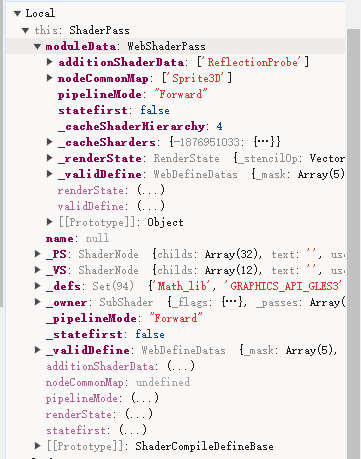The width and height of the screenshot is (361, 459).
Task: Expand the _cacheSharders object
Action: point(50,142)
